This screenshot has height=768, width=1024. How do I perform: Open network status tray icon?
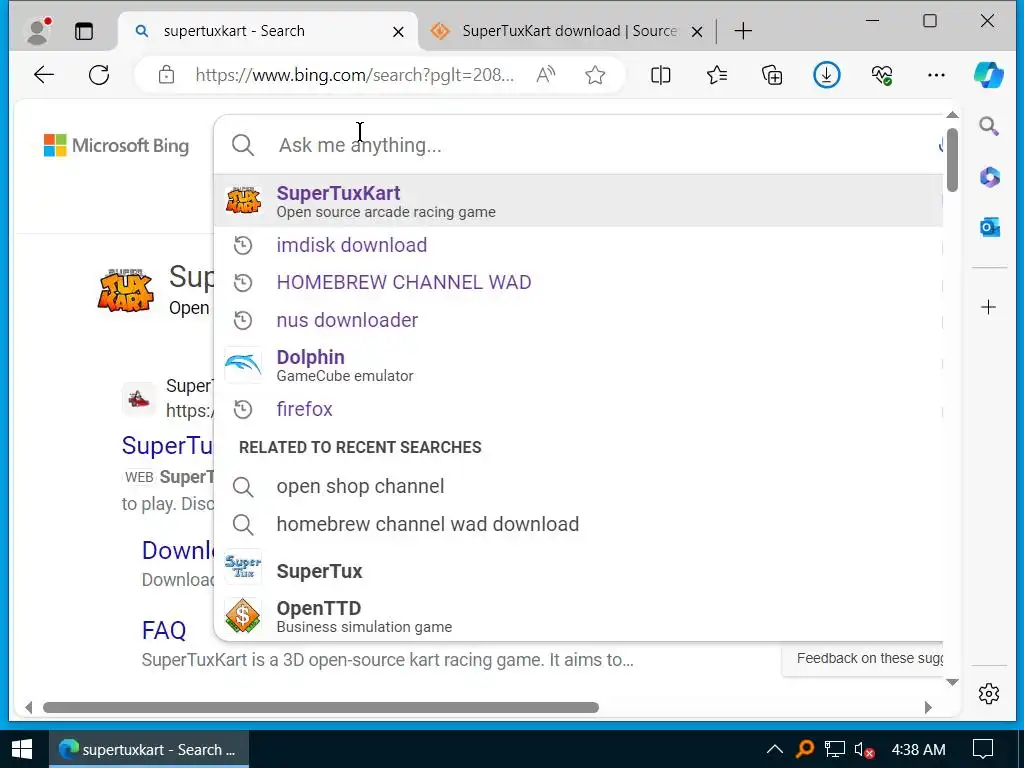coord(835,749)
